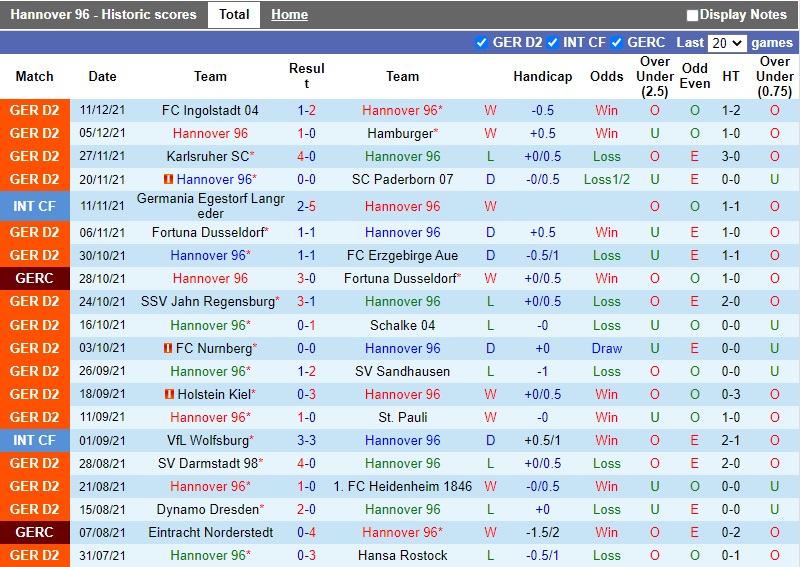800x567 pixels.
Task: Open the Last 20 games dropdown
Action: (727, 43)
